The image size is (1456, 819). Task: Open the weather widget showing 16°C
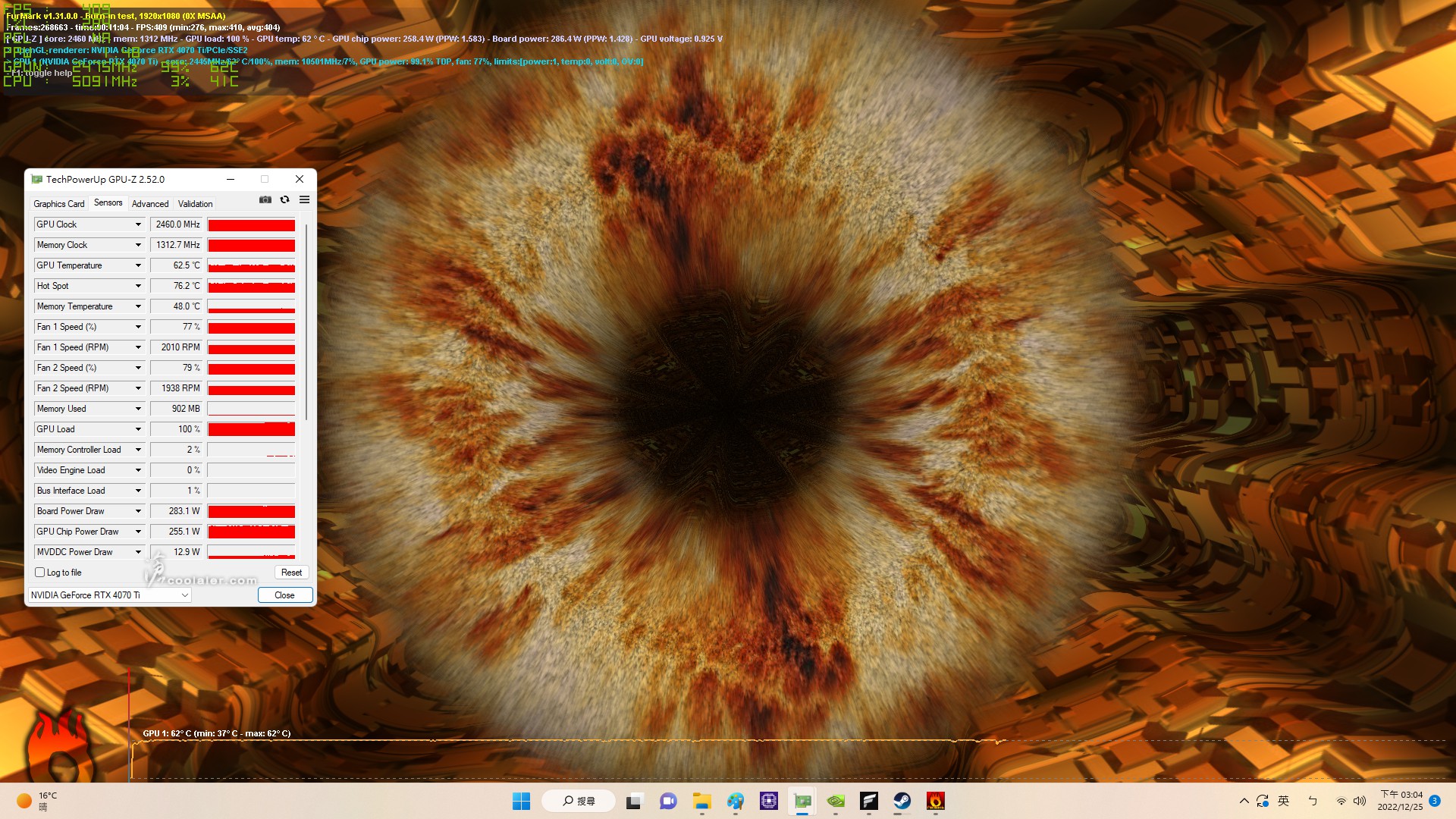[37, 801]
